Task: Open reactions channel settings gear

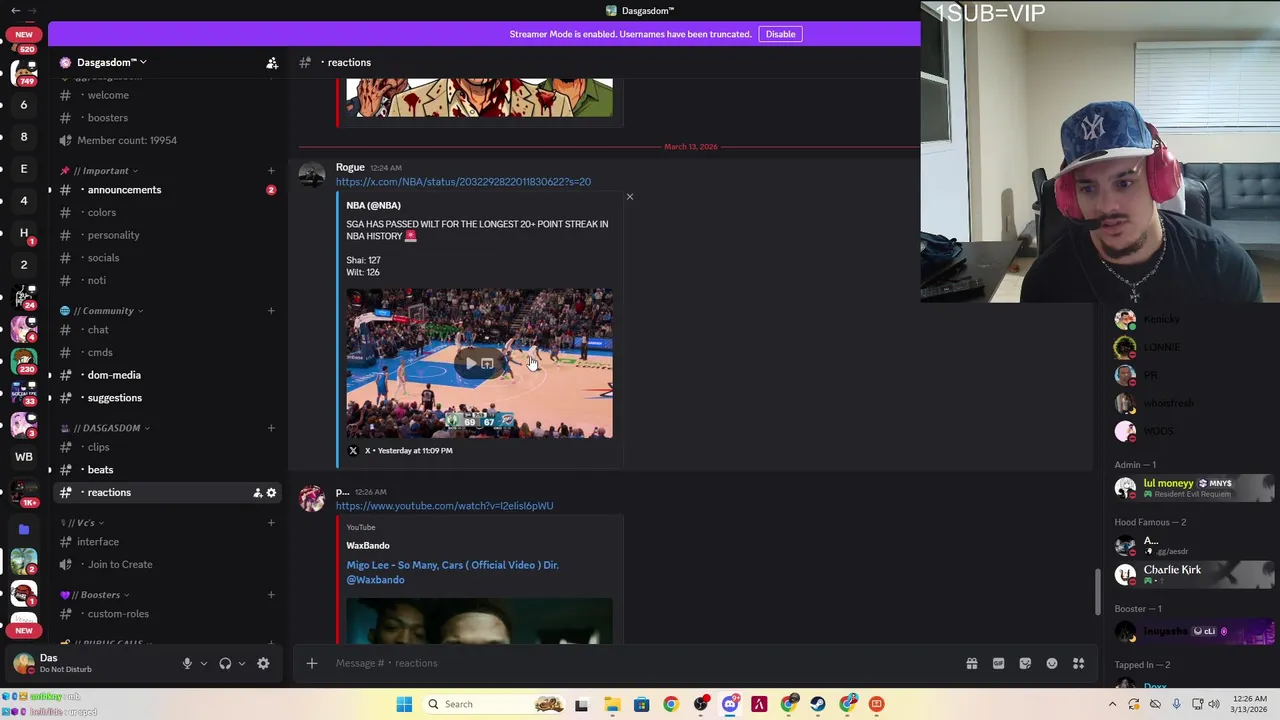Action: (271, 492)
